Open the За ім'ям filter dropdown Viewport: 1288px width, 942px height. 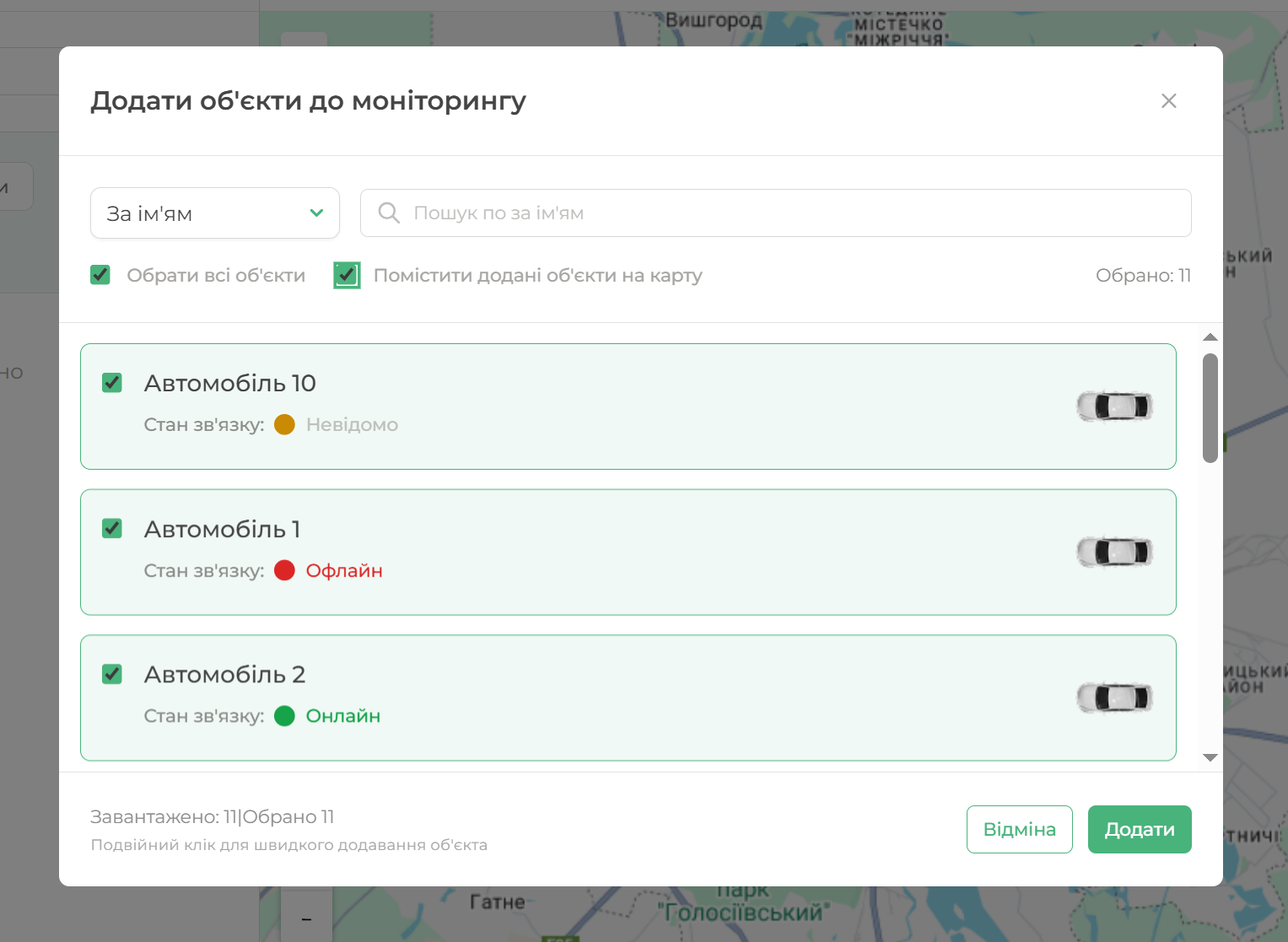click(214, 213)
